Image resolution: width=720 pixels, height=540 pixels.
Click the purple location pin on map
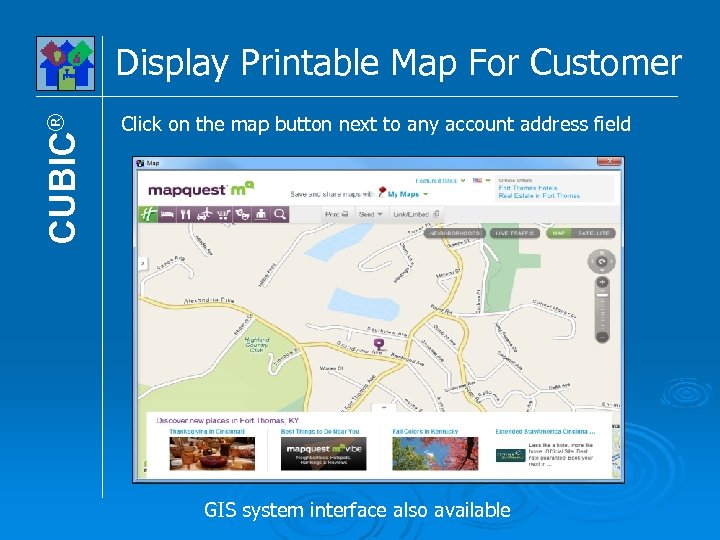click(x=378, y=344)
